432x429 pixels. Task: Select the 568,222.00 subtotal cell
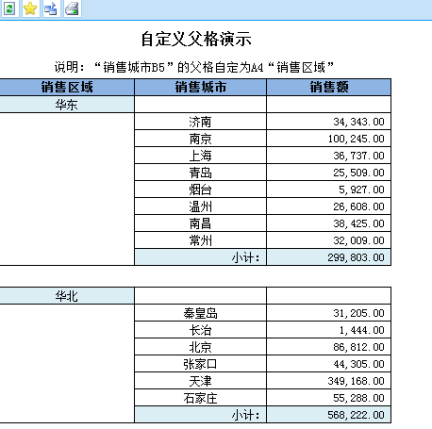tap(329, 415)
